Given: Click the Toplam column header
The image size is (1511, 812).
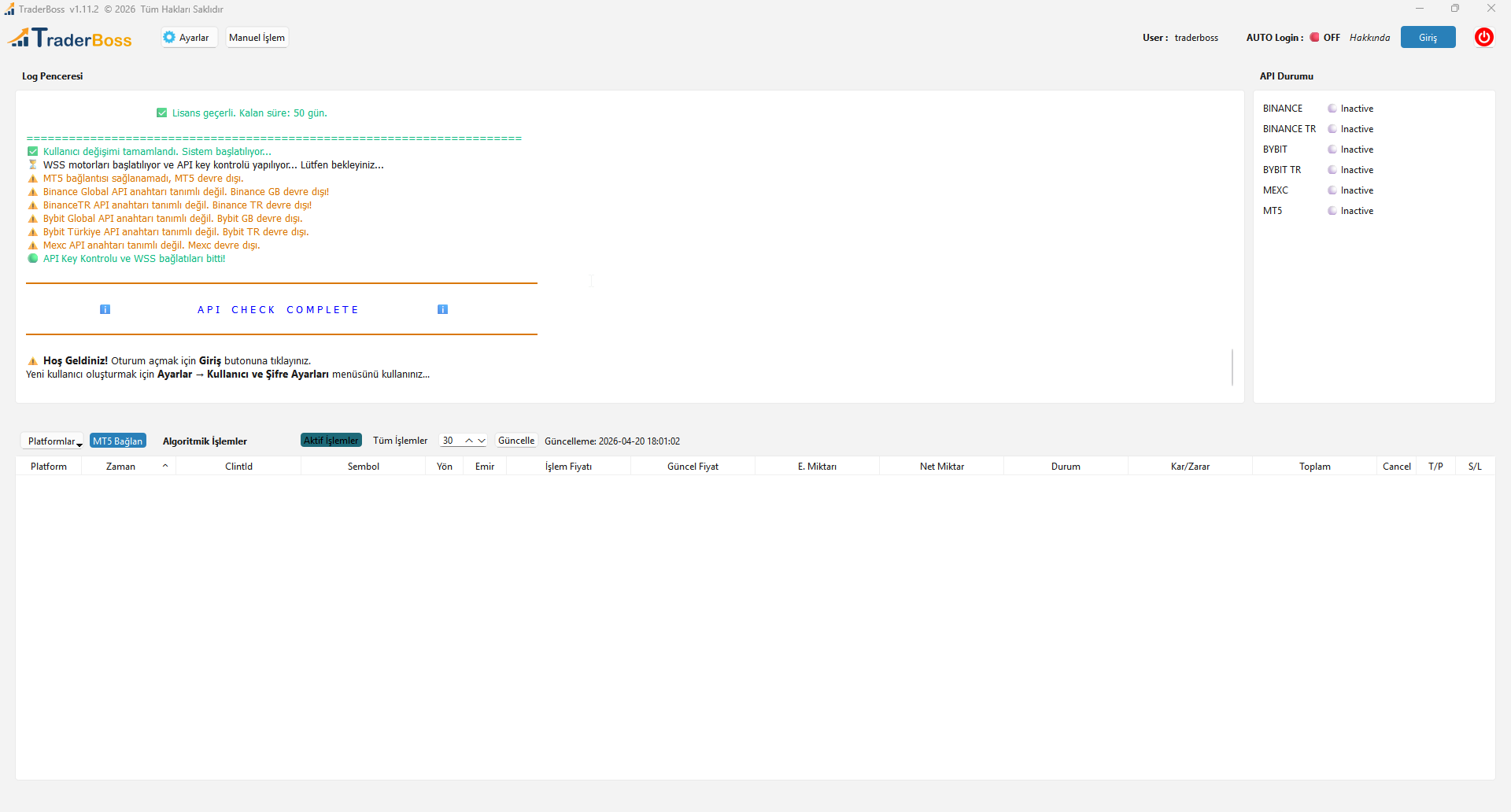Looking at the screenshot, I should (x=1314, y=467).
